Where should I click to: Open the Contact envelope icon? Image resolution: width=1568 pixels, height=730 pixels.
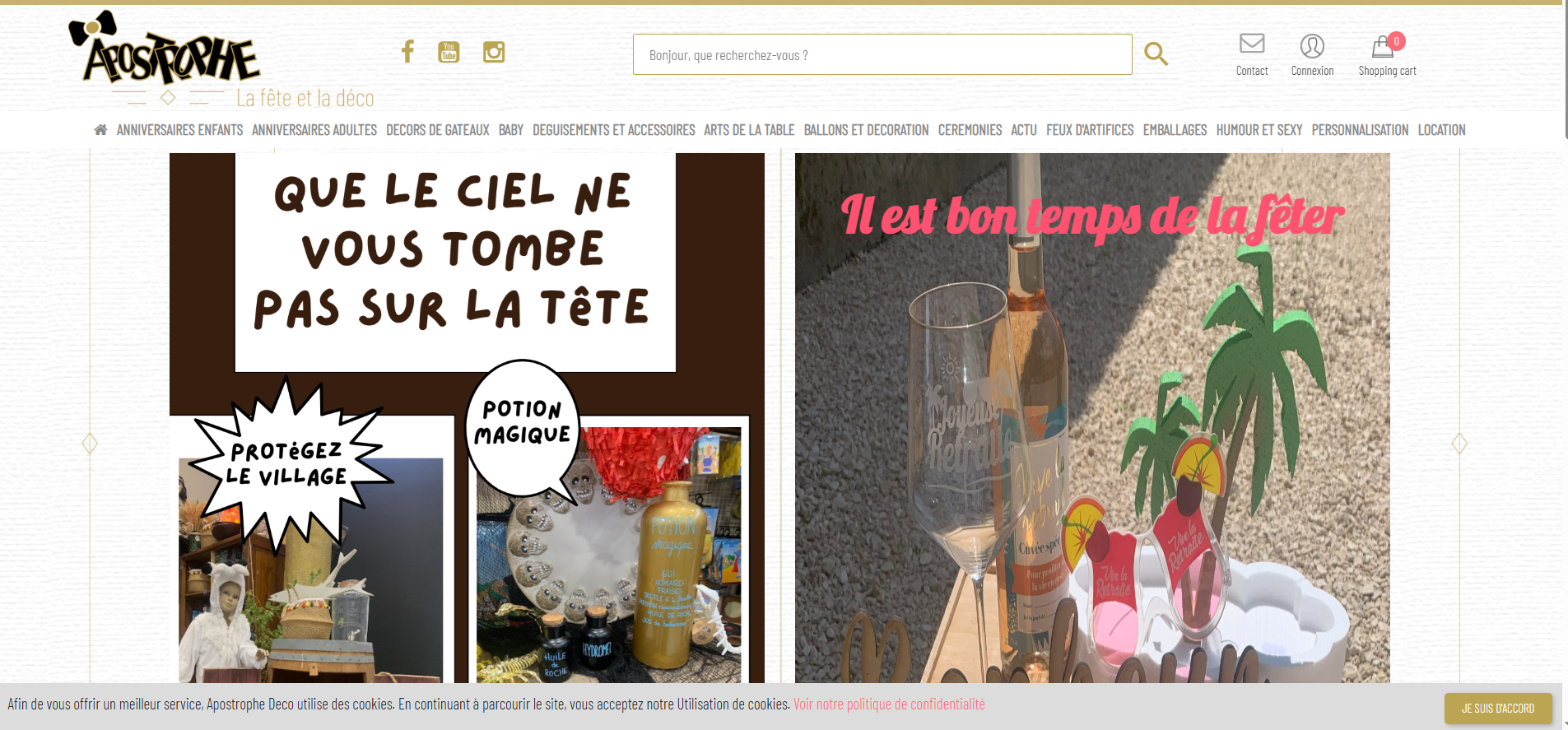point(1251,44)
